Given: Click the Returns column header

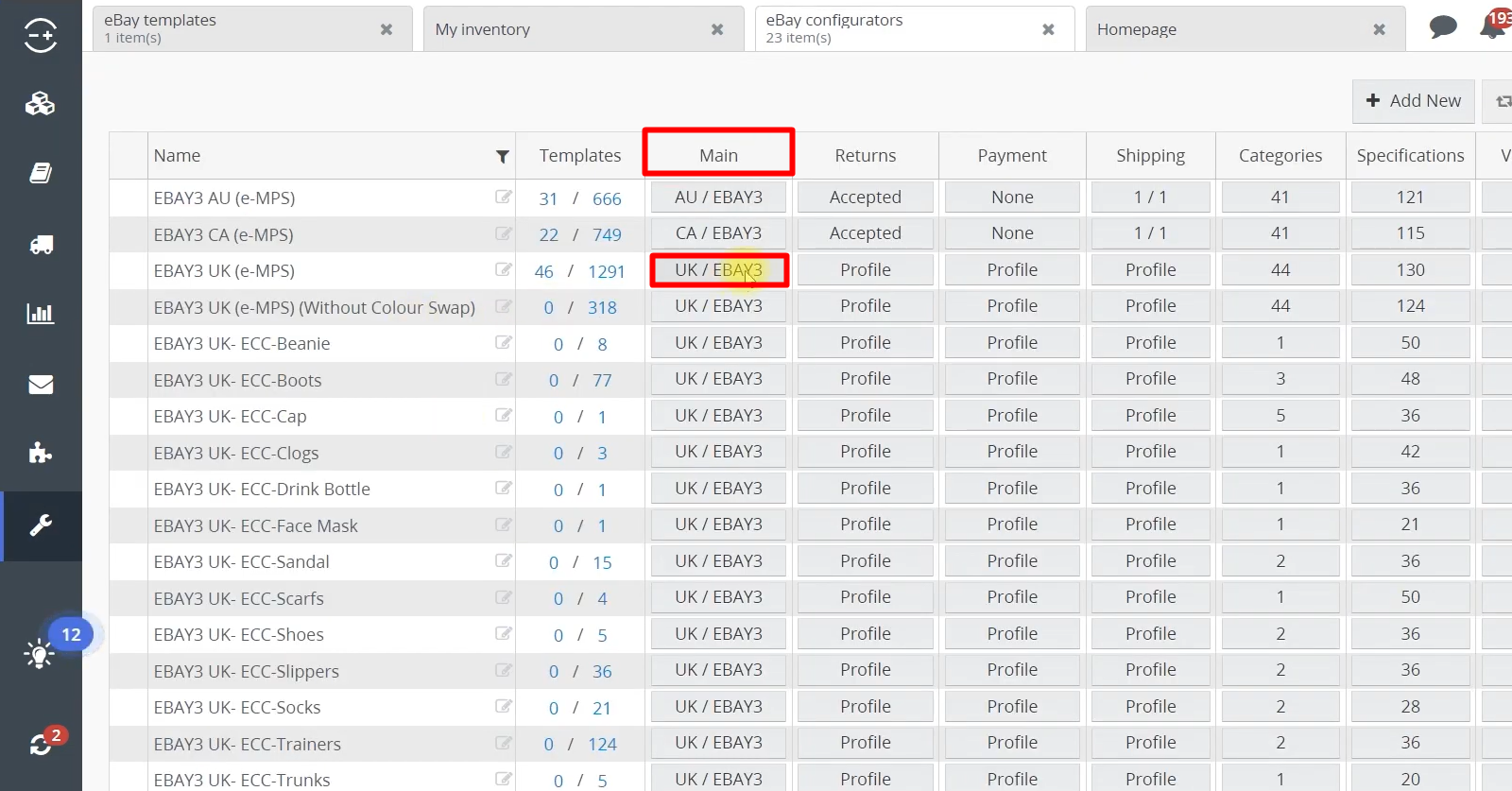Looking at the screenshot, I should tap(866, 156).
